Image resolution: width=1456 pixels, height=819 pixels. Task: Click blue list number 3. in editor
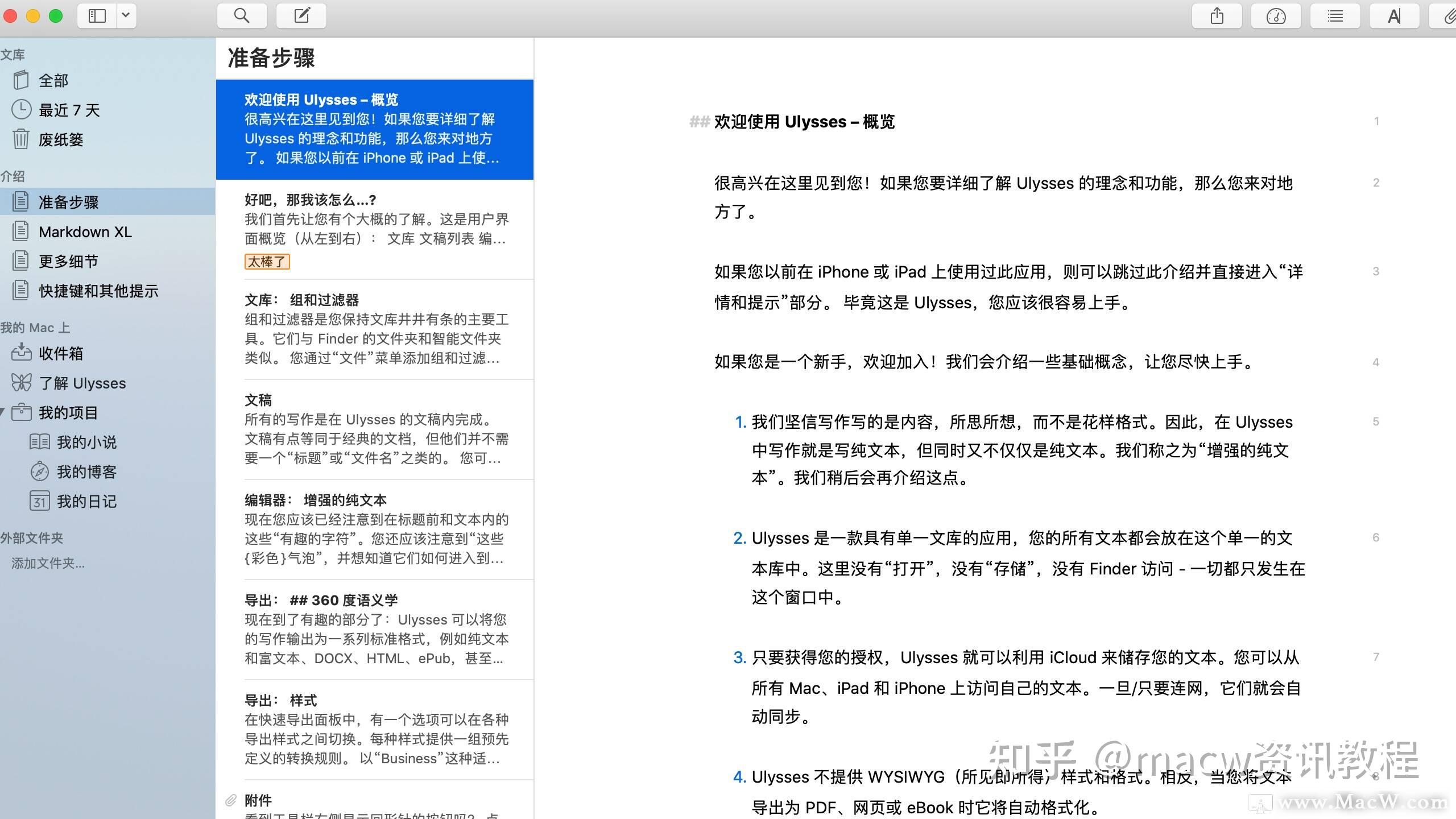[740, 657]
